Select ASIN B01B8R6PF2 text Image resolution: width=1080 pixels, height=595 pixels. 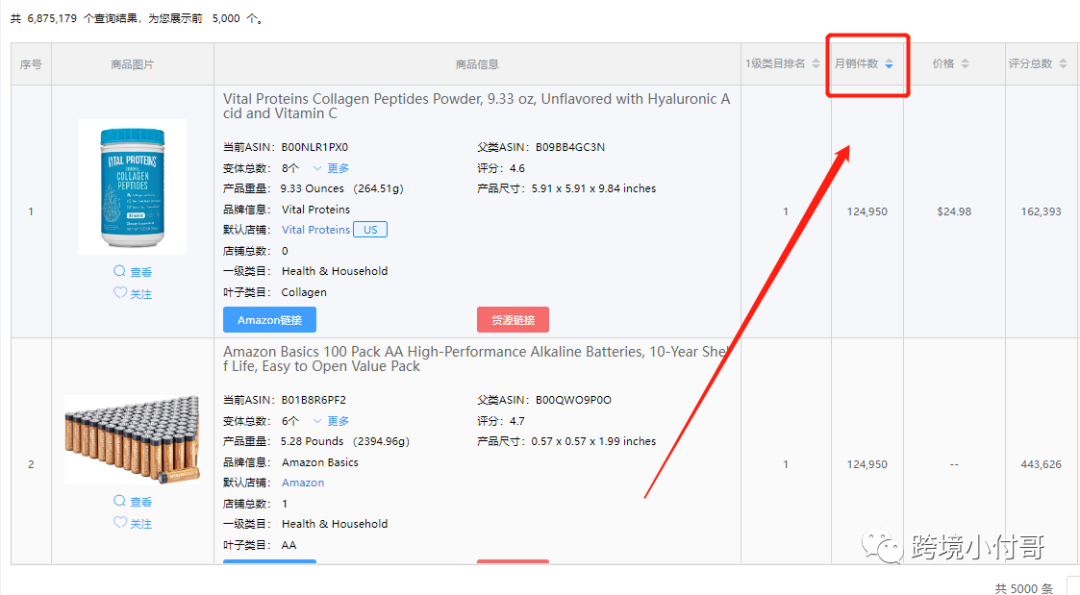[314, 400]
